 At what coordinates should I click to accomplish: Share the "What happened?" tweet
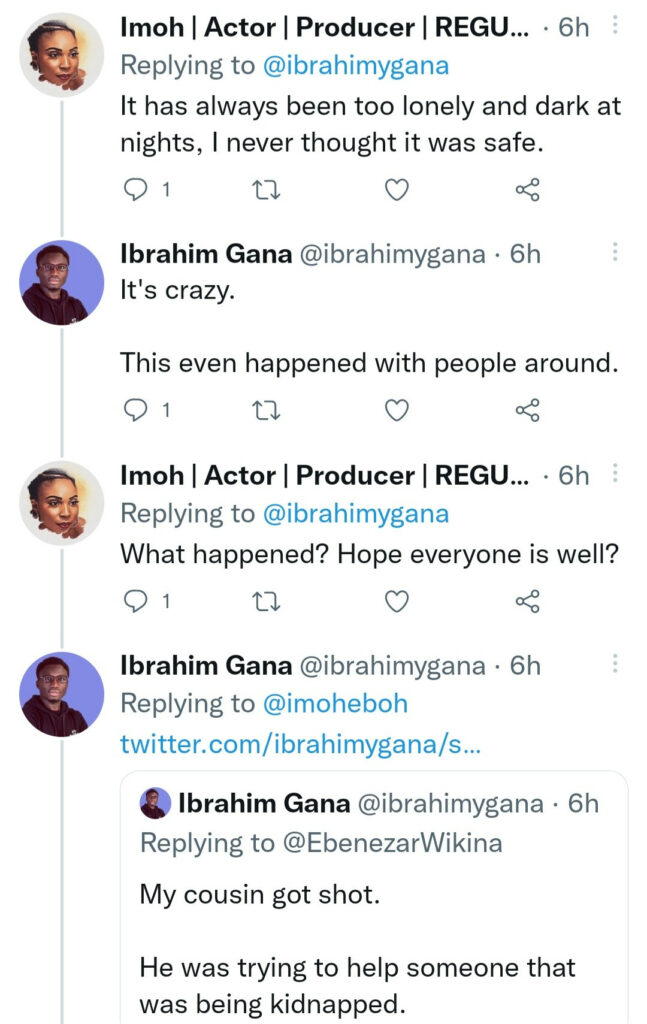click(527, 601)
